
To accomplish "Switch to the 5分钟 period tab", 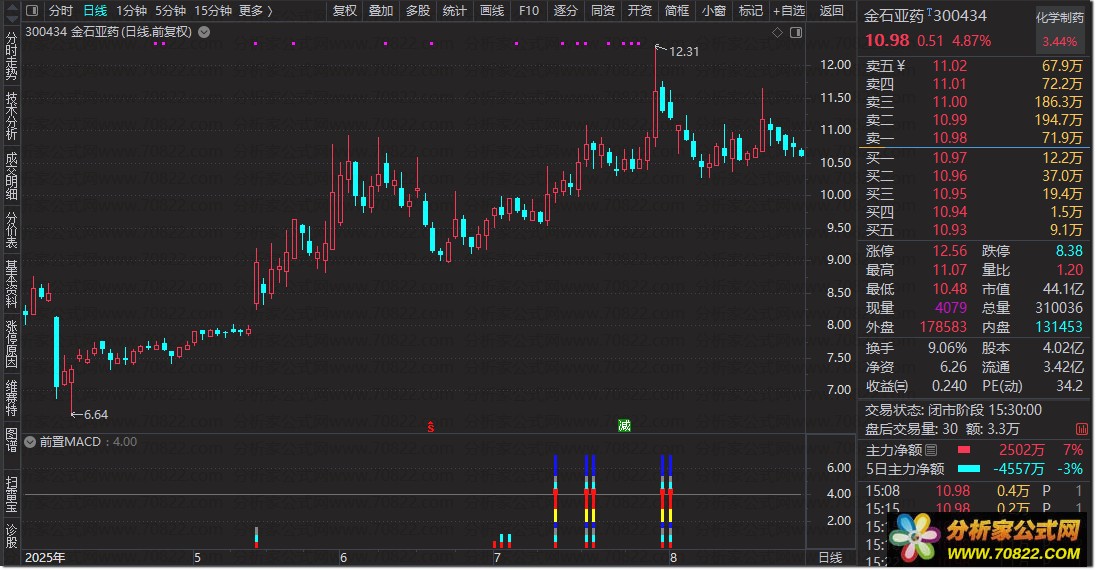I will [170, 11].
